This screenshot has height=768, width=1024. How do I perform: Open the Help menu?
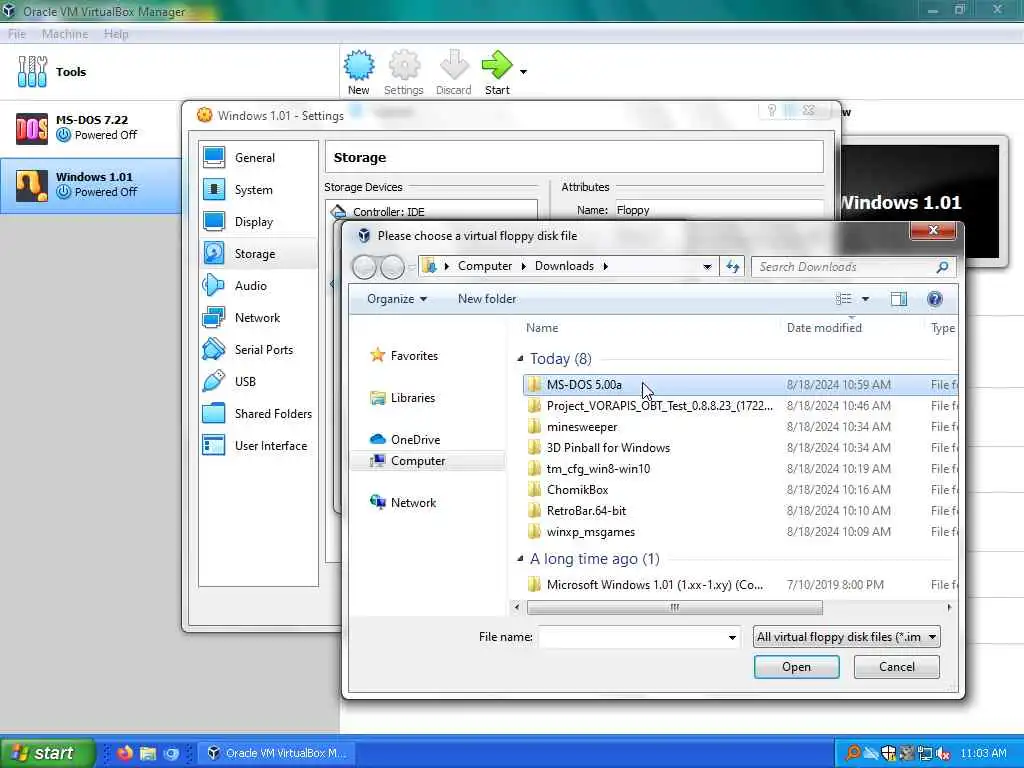(x=116, y=34)
